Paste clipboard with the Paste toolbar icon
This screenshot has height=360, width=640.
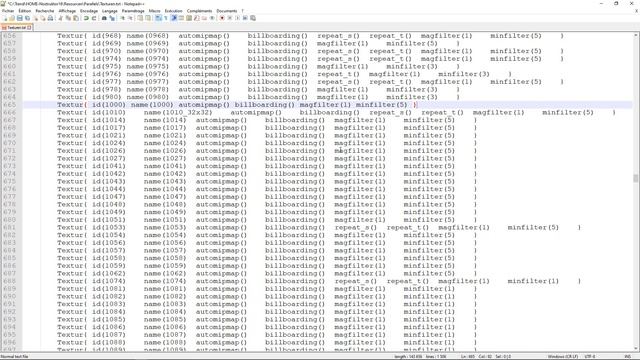(76, 18)
